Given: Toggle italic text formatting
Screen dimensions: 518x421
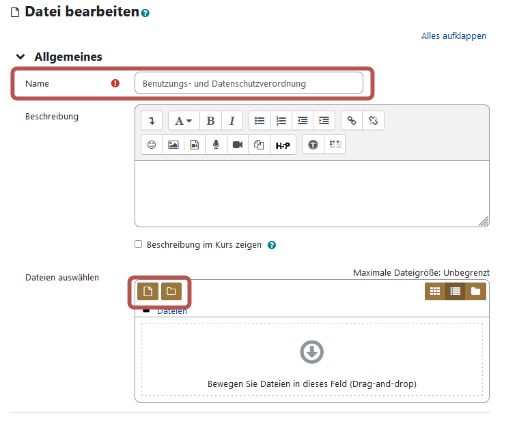Looking at the screenshot, I should (x=232, y=121).
